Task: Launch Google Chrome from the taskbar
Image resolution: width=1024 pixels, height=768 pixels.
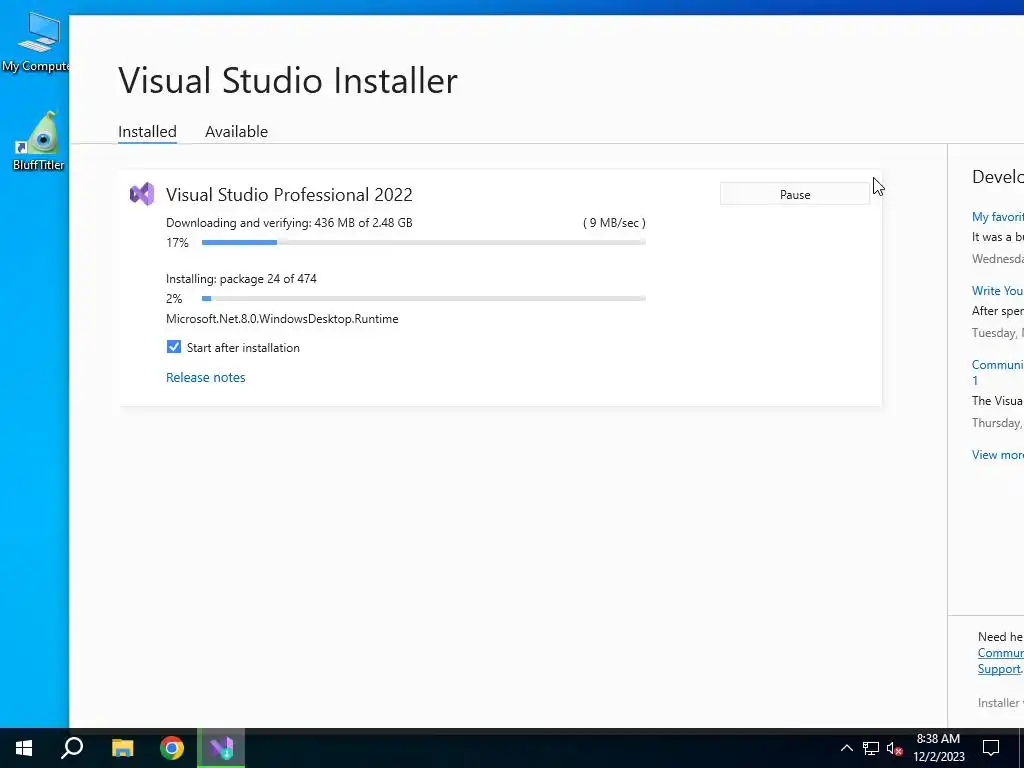Action: point(172,748)
